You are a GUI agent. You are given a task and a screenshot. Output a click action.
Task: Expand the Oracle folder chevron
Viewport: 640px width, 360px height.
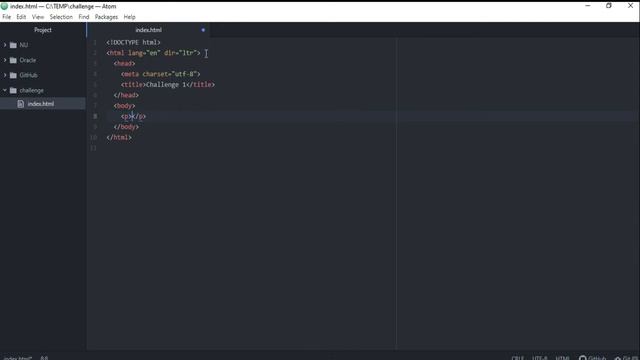coord(5,60)
